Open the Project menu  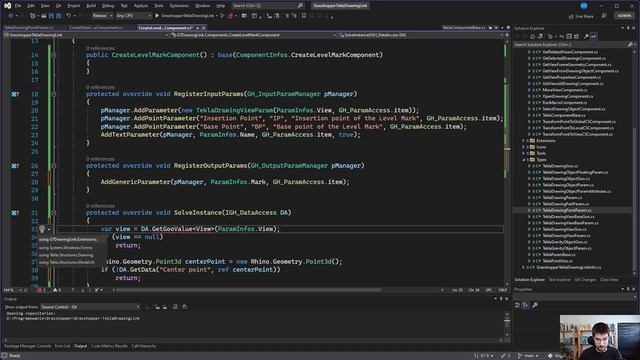[x=74, y=6]
